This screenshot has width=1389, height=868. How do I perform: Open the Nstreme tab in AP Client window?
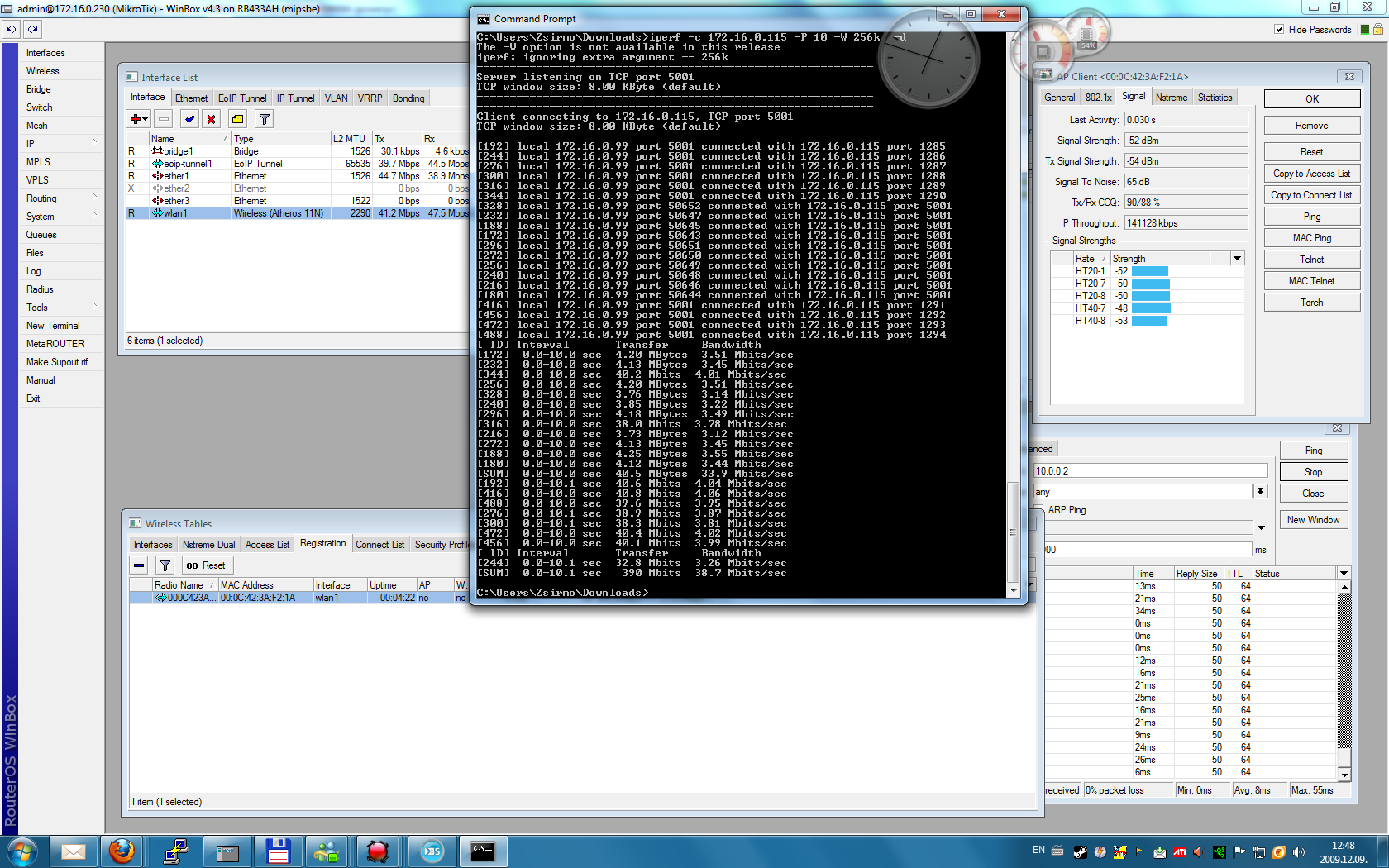[1172, 97]
